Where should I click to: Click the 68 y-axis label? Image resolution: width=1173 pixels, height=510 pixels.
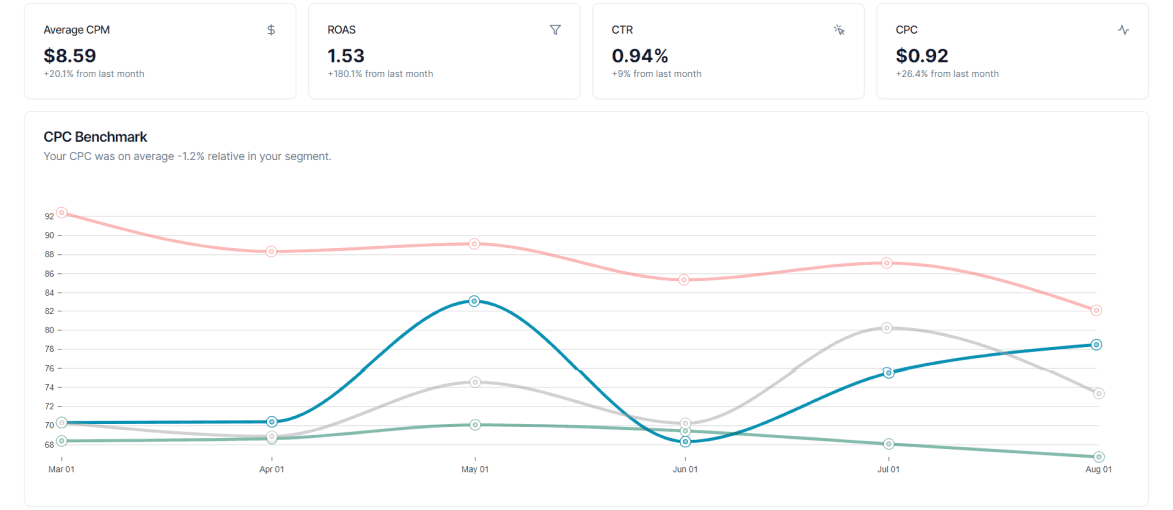click(x=49, y=444)
